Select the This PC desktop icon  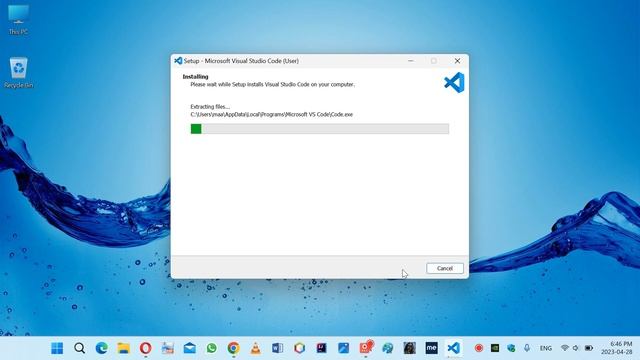[x=18, y=20]
